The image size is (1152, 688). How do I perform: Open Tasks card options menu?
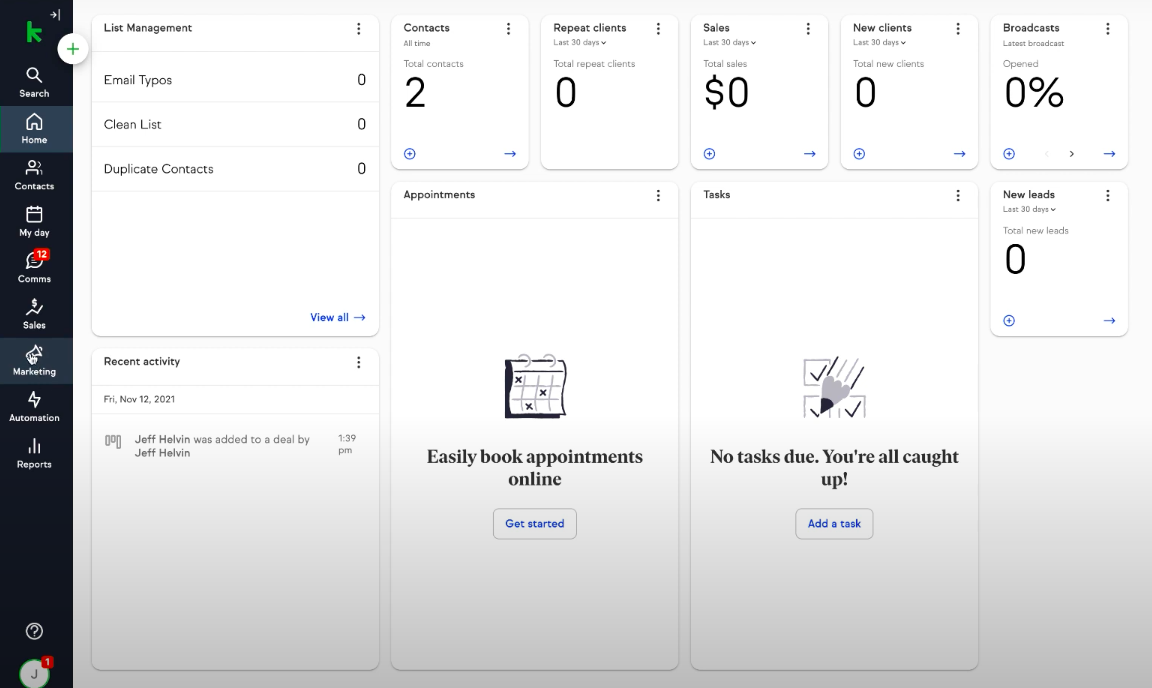[958, 196]
